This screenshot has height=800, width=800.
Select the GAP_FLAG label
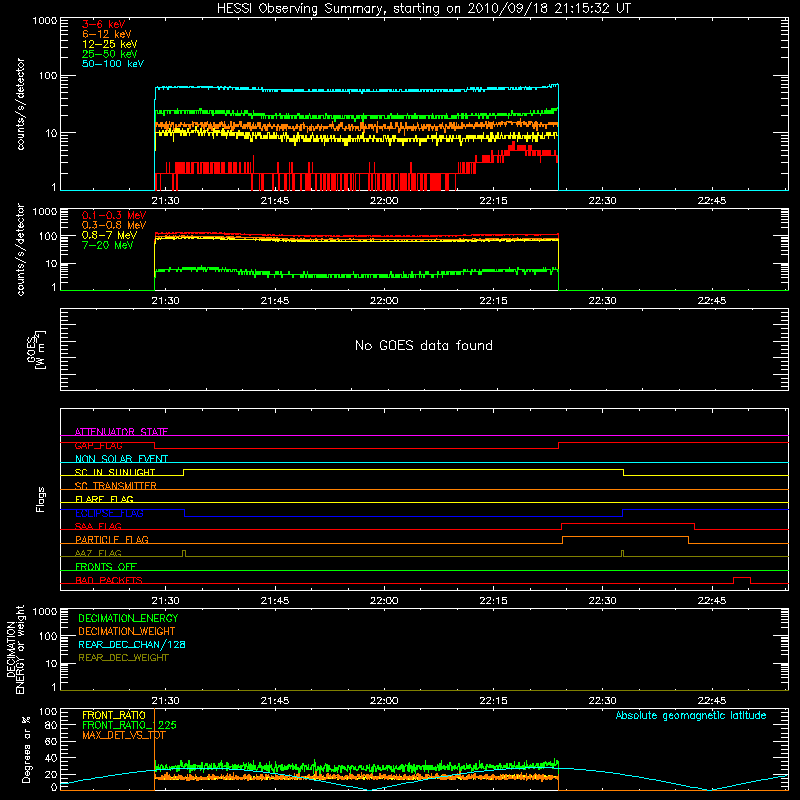point(98,445)
